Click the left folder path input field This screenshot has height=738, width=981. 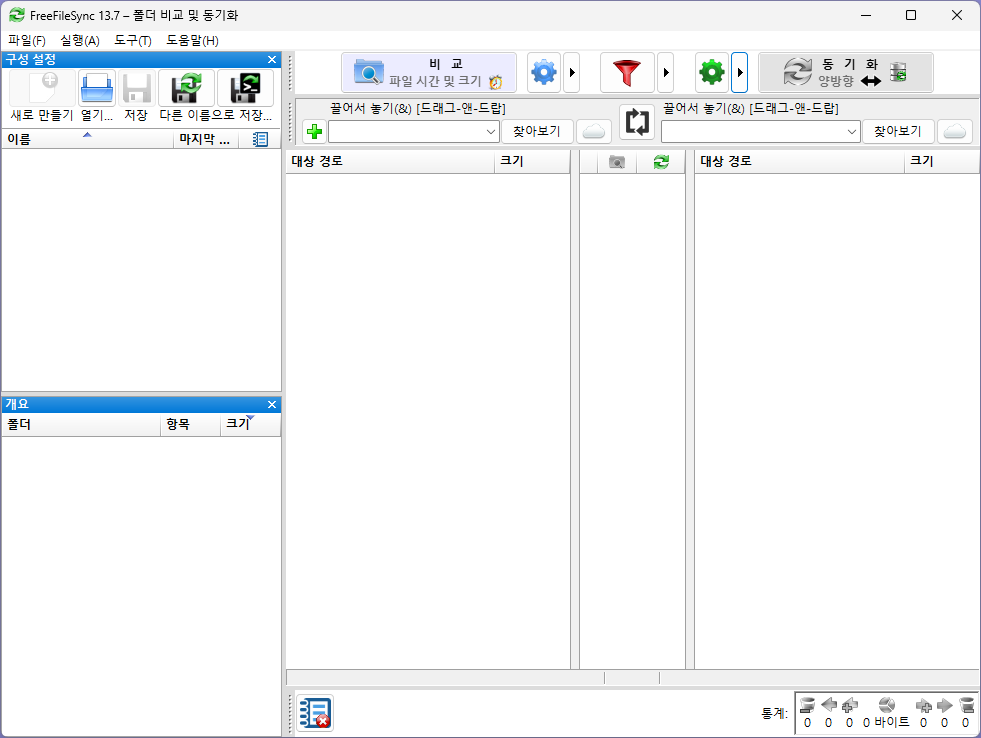(x=406, y=131)
